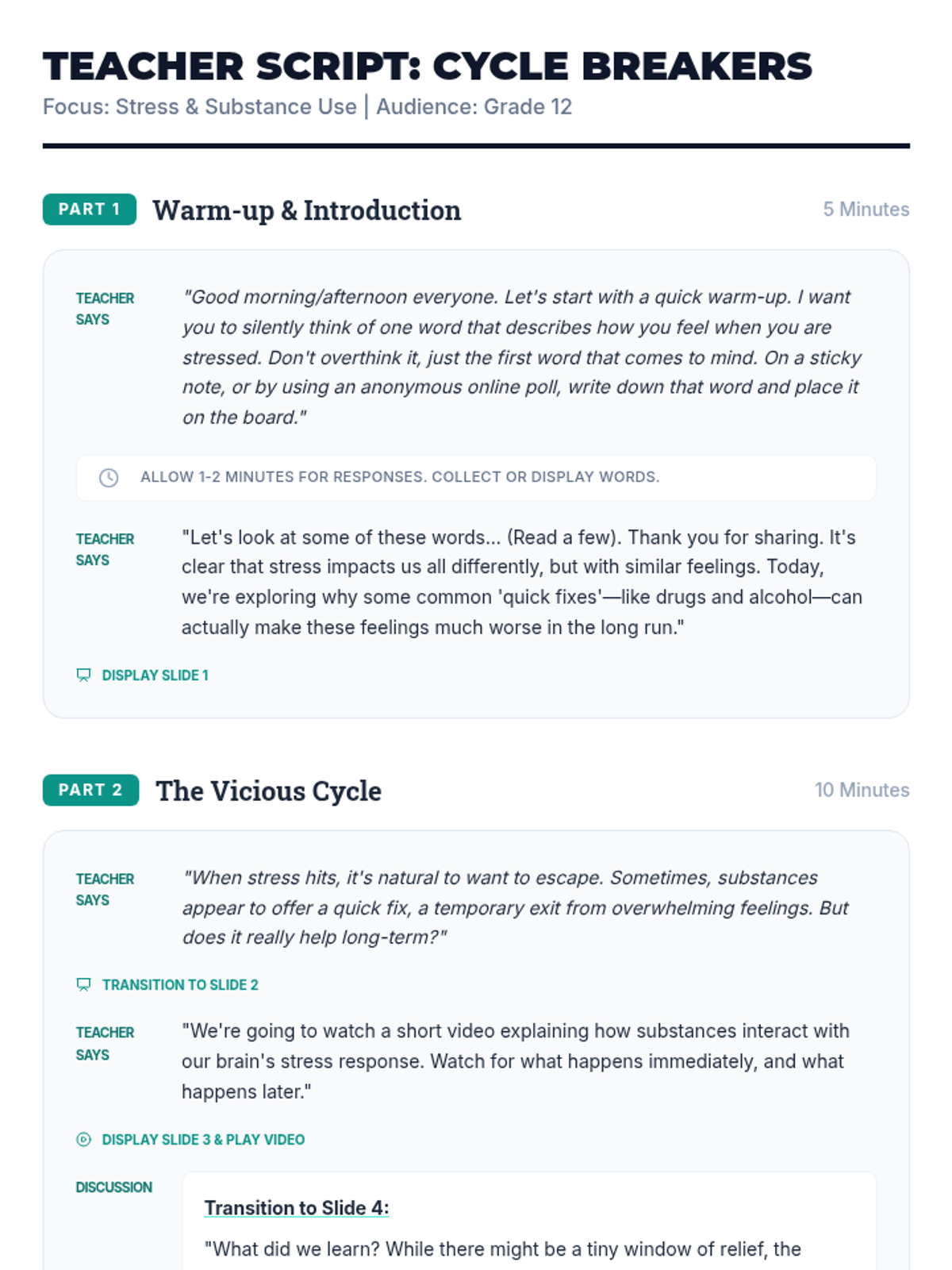
Task: Click the play icon beside Display Slide 3
Action: click(83, 1140)
